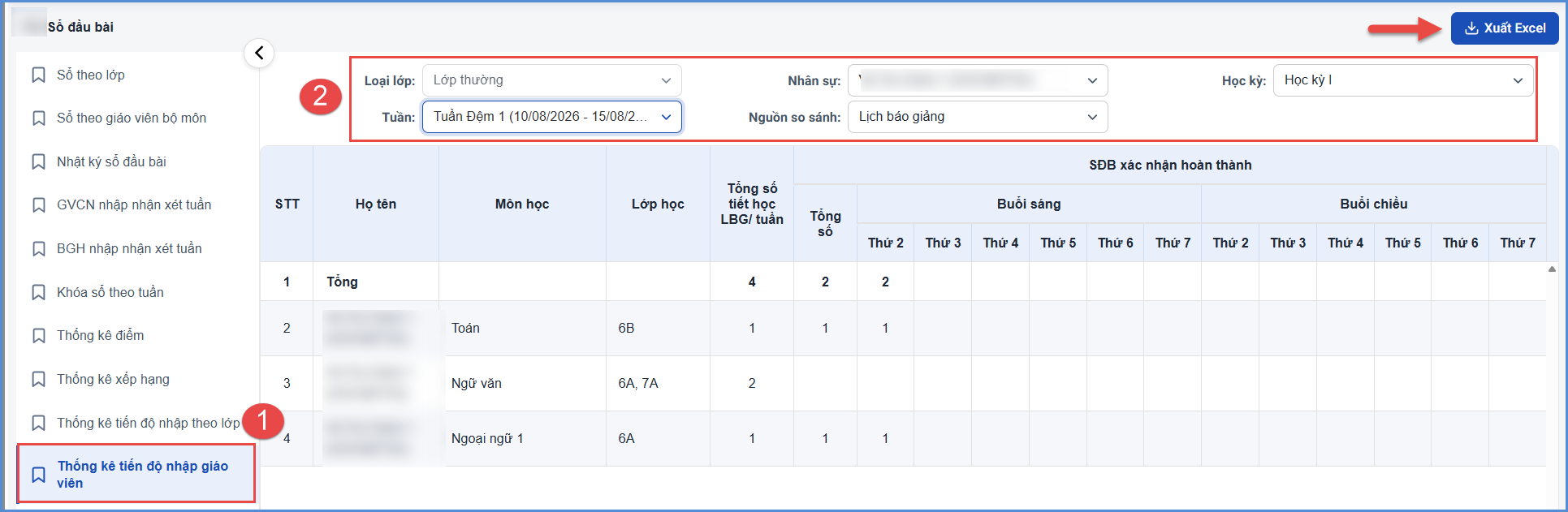The width and height of the screenshot is (1568, 512).
Task: Click the bookmark icon beside Sổ theo giáo viên bộ môn
Action: pos(38,118)
